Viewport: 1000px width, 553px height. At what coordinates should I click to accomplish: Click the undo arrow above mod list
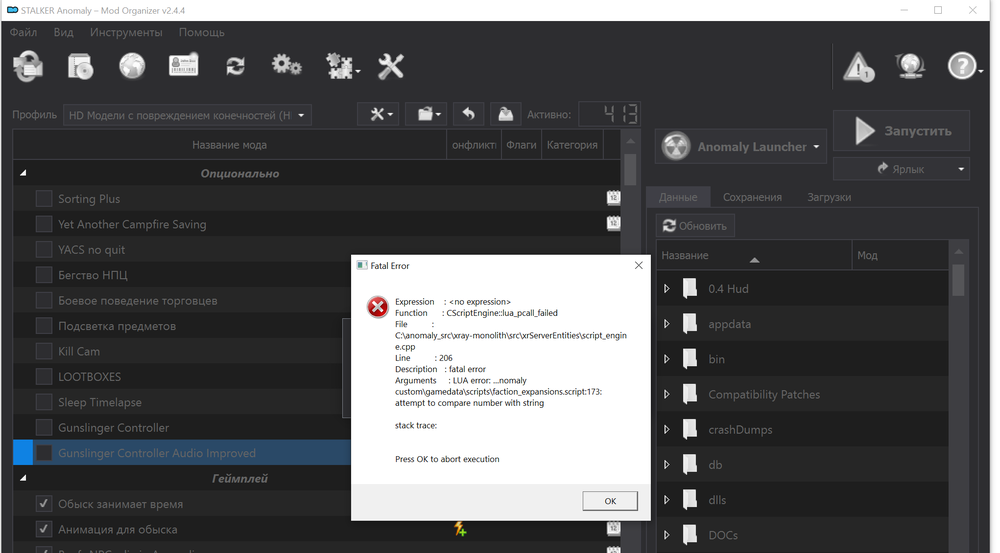pyautogui.click(x=468, y=114)
